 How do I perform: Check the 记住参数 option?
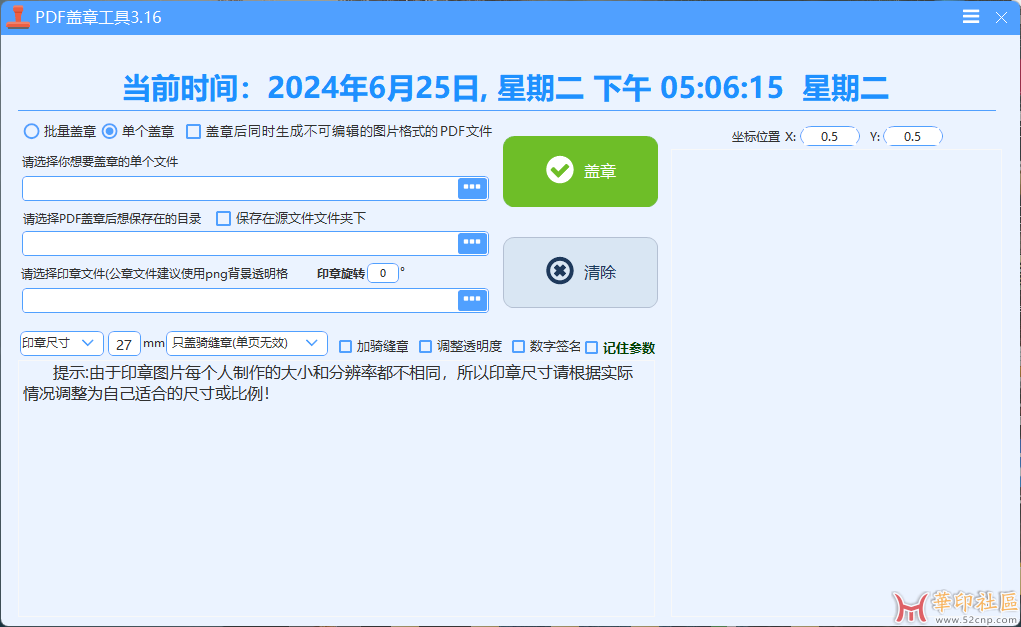[x=592, y=348]
